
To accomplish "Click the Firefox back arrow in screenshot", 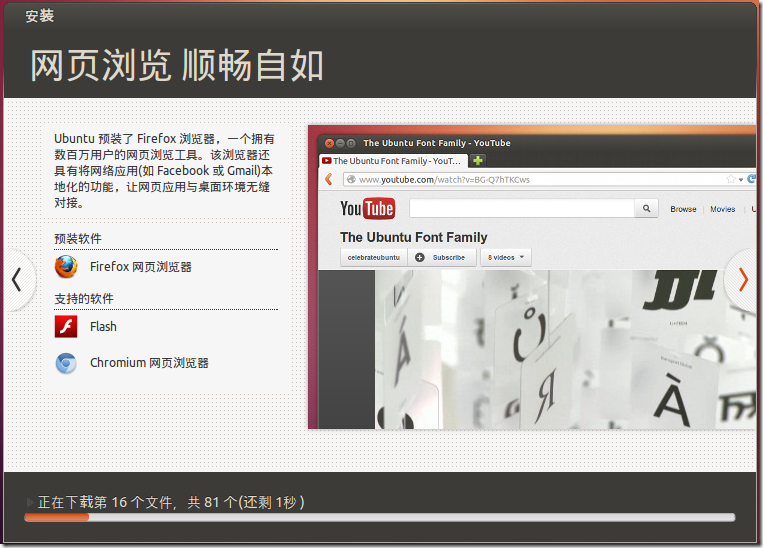I will [x=329, y=179].
